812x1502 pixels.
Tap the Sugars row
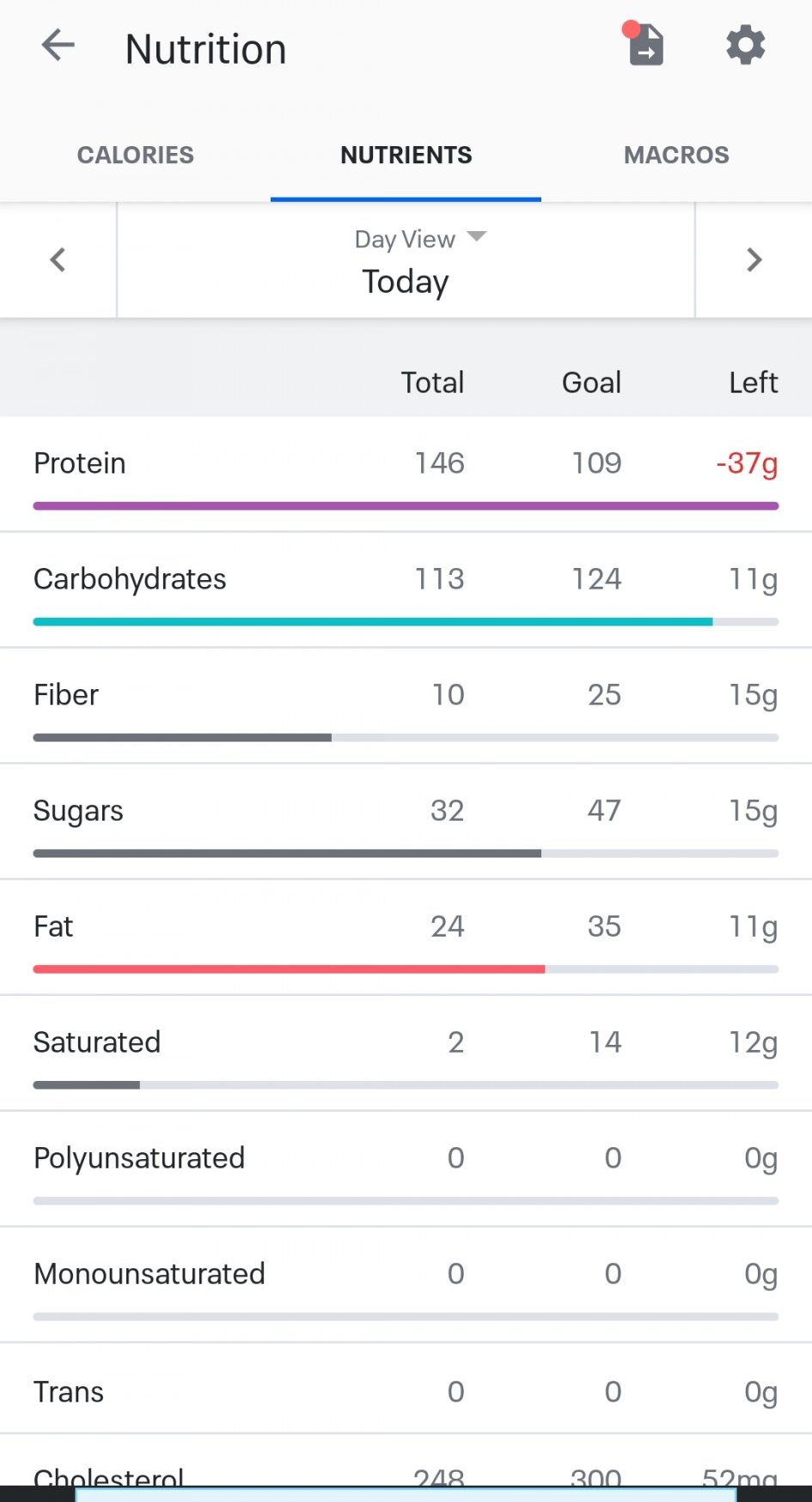pos(78,811)
